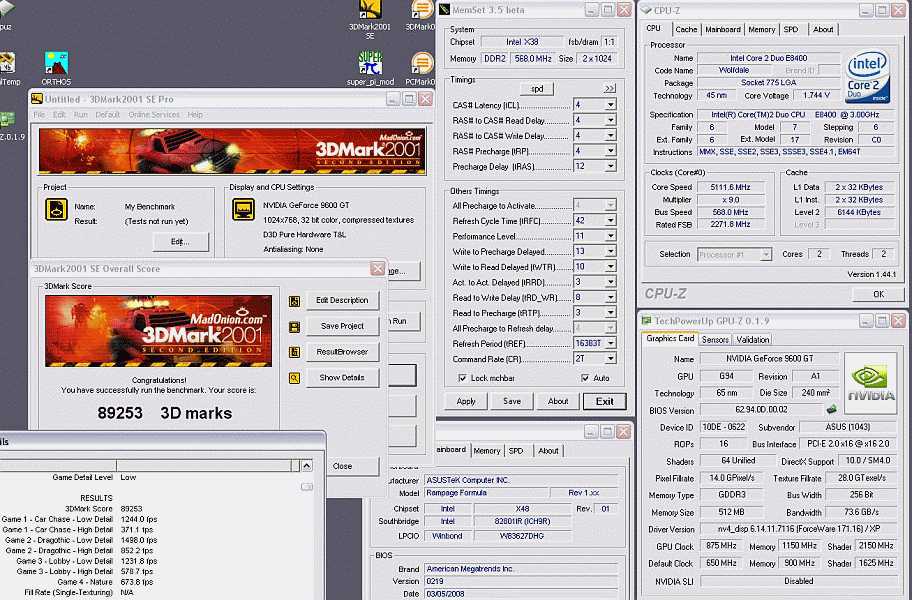
Task: Open the SPD tab in top CPU-Z window
Action: (790, 29)
